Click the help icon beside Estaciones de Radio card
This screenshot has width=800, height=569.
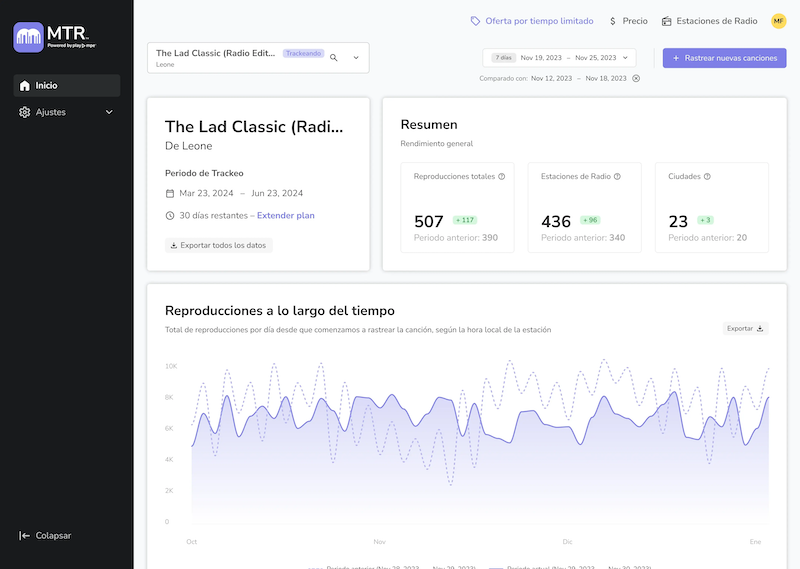click(617, 177)
